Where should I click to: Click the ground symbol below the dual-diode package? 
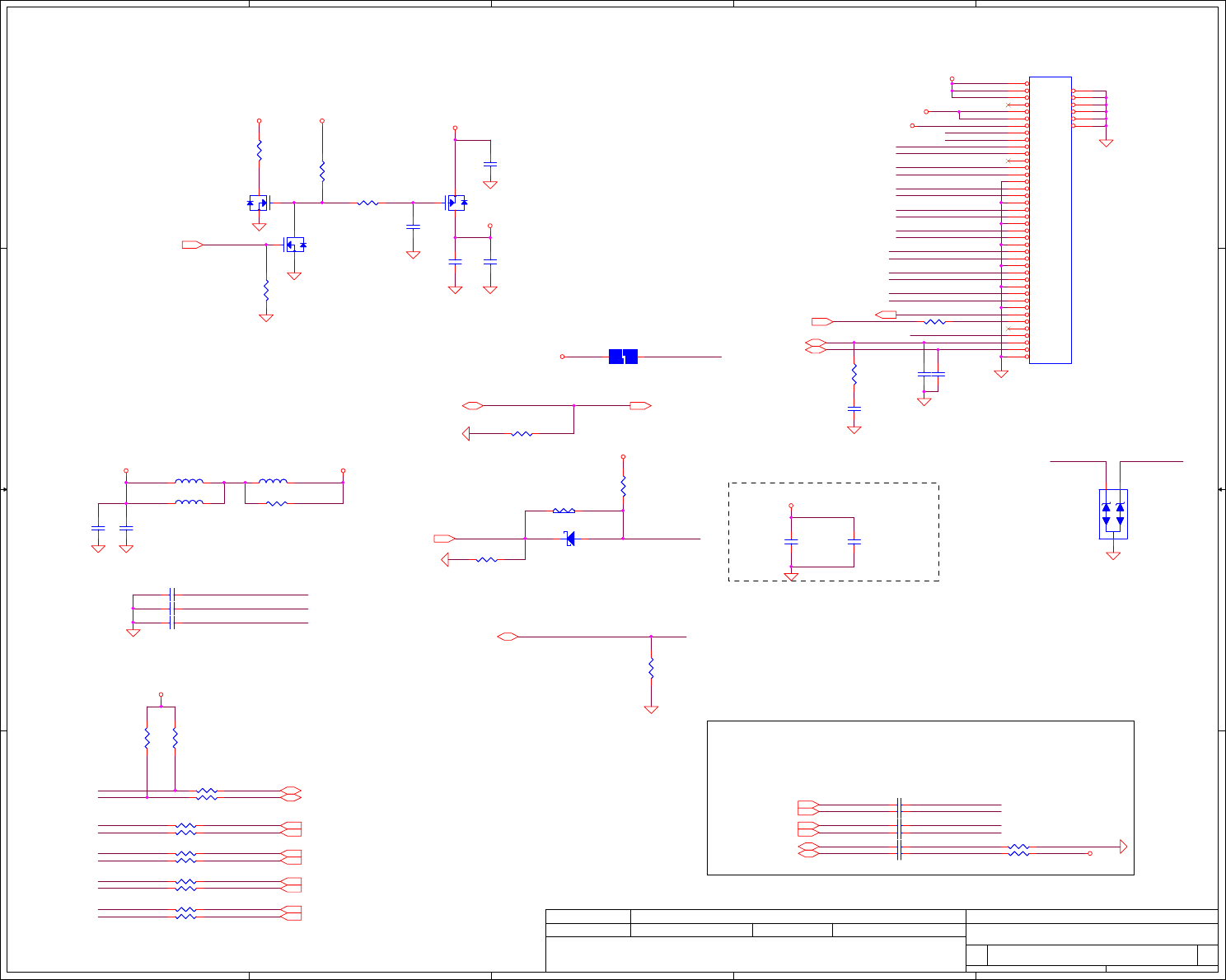(1113, 556)
